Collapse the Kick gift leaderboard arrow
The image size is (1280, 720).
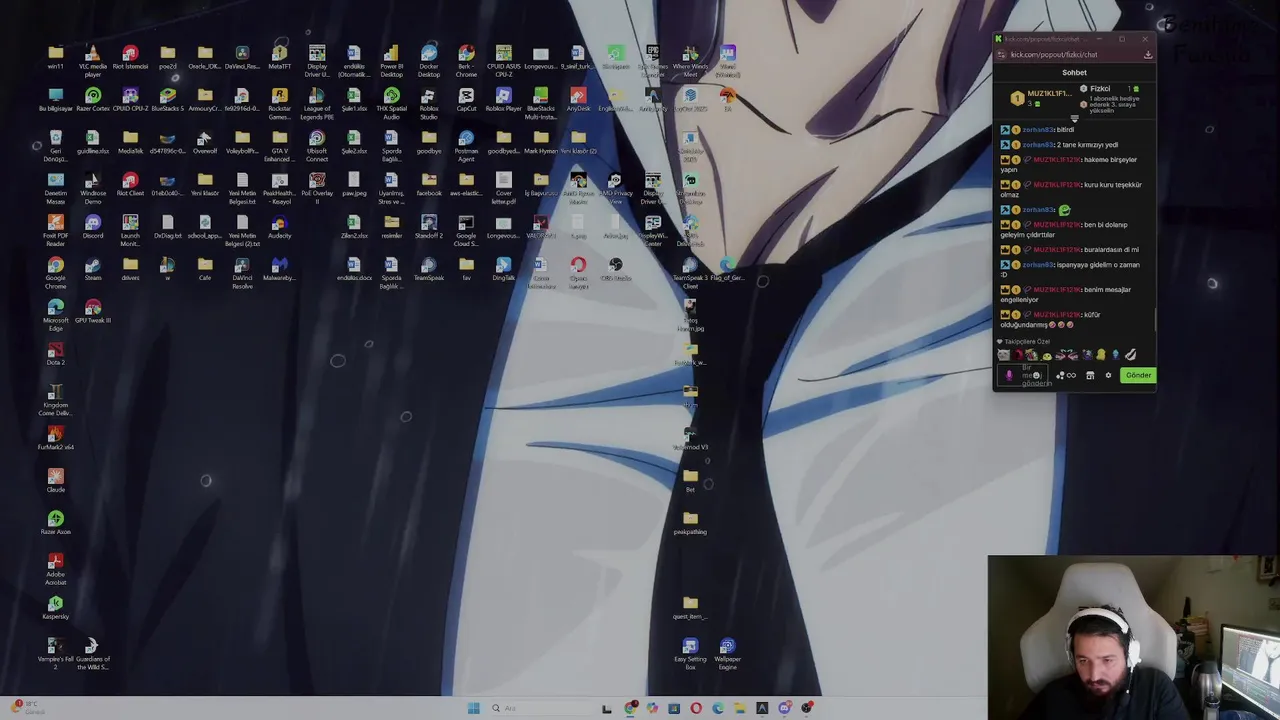(1074, 119)
